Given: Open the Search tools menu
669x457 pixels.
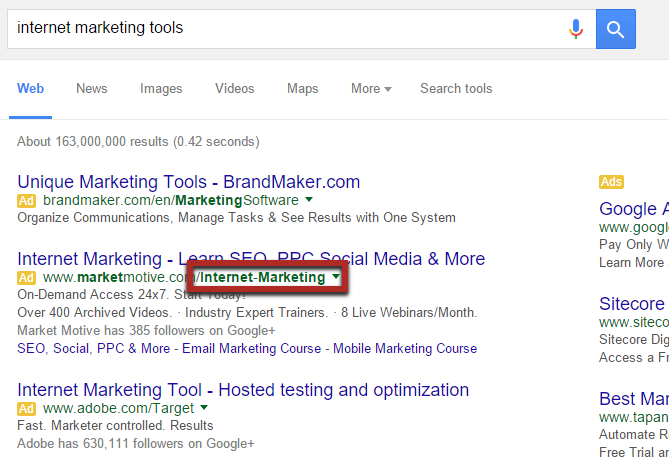Looking at the screenshot, I should [456, 89].
